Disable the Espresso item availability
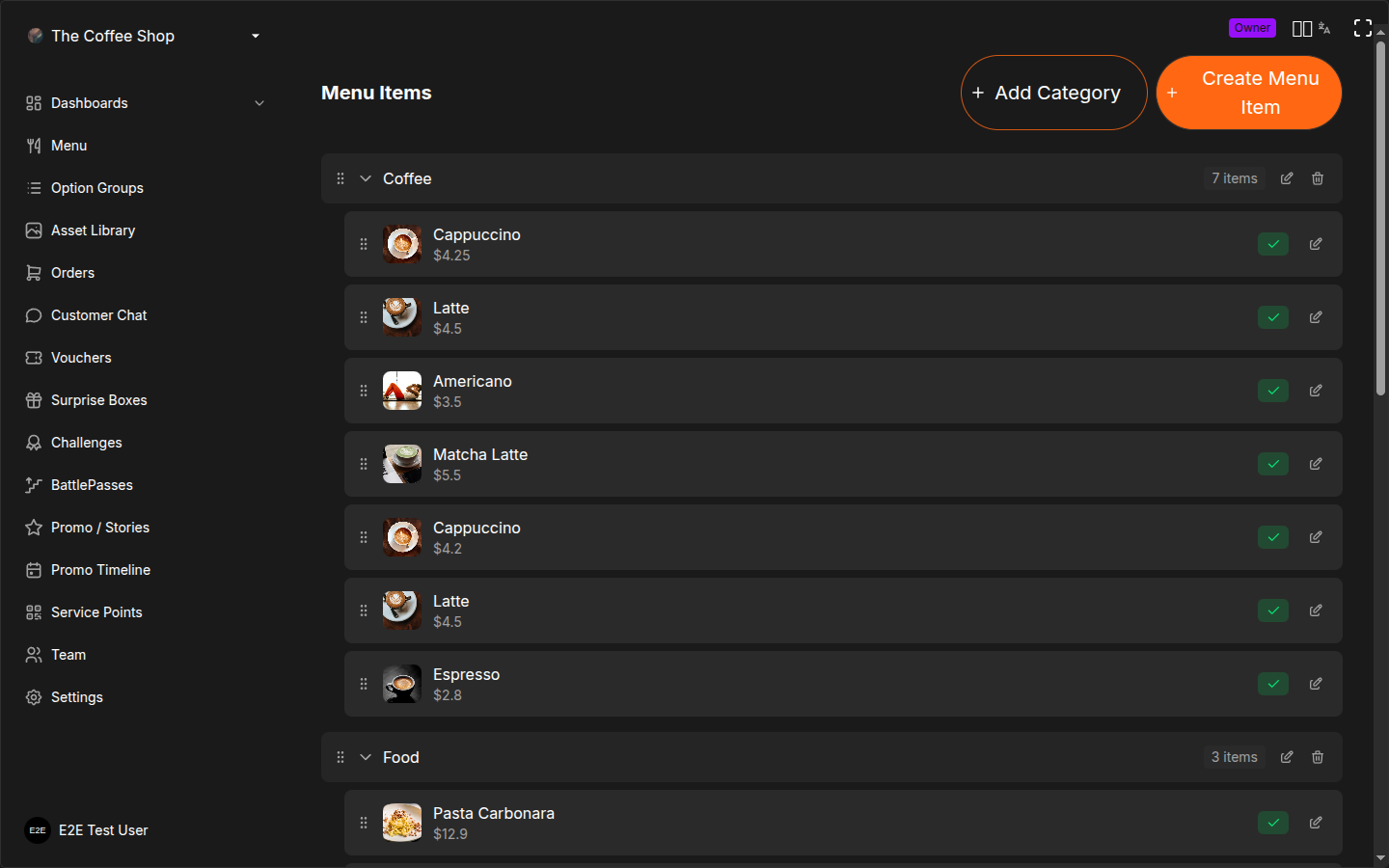 [x=1273, y=684]
